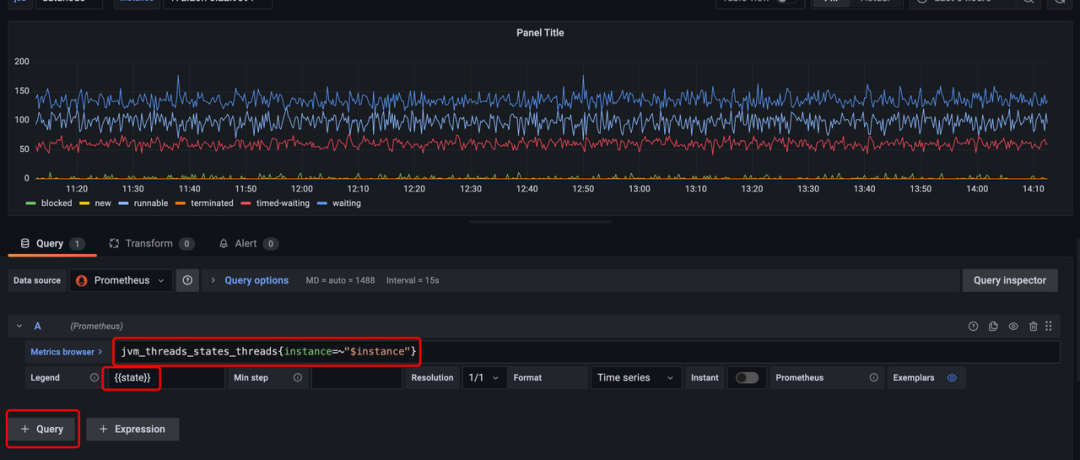The image size is (1080, 460).
Task: Open color picker for new series
Action: tap(85, 204)
